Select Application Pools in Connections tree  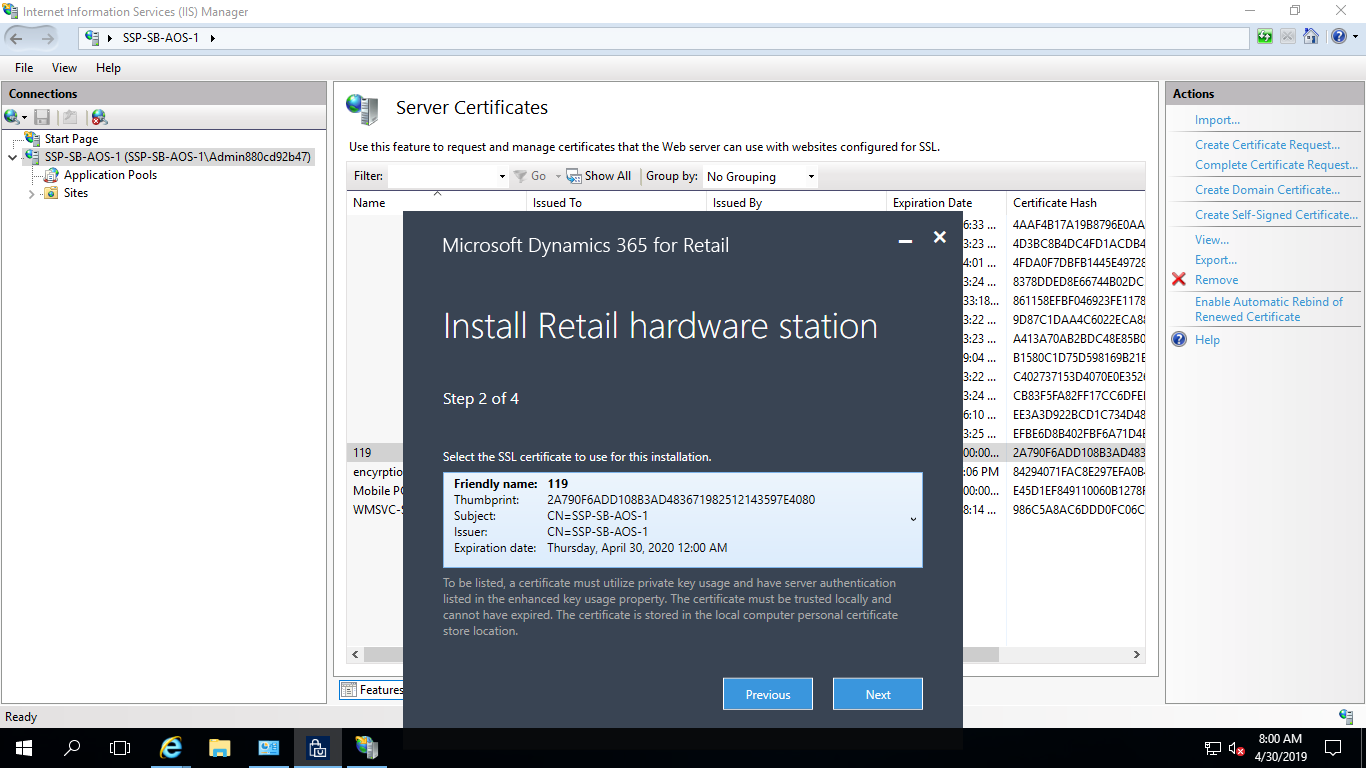110,175
